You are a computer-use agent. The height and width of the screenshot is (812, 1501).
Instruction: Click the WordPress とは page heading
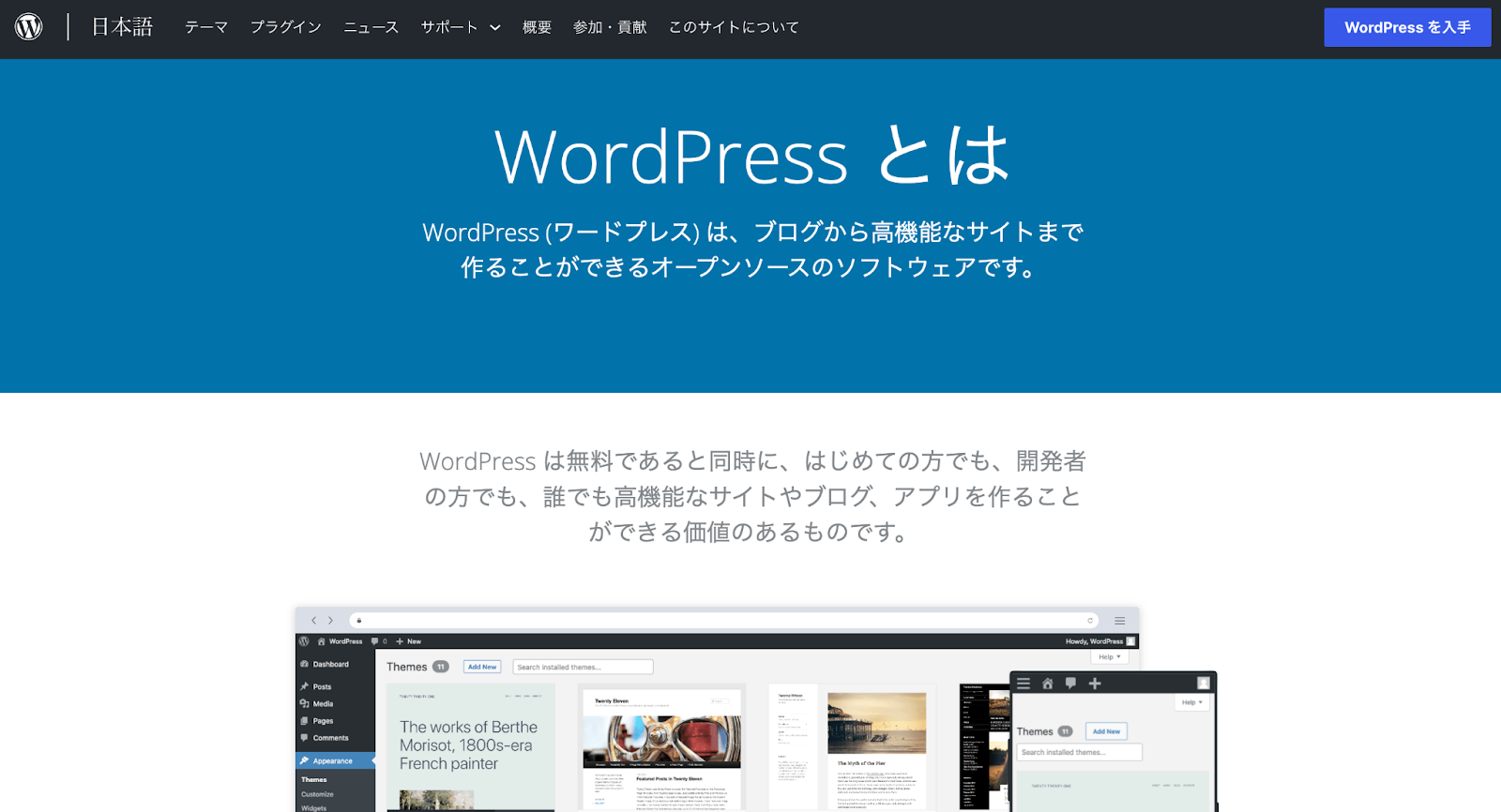coord(751,156)
